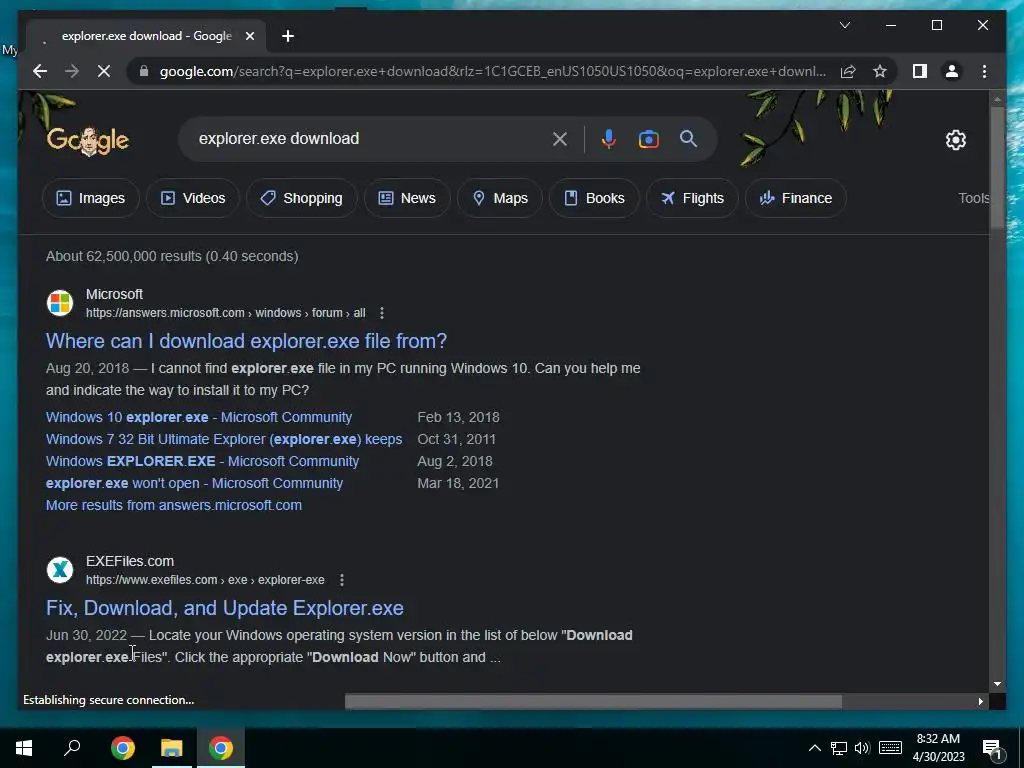Open Windows taskbar search

point(72,748)
